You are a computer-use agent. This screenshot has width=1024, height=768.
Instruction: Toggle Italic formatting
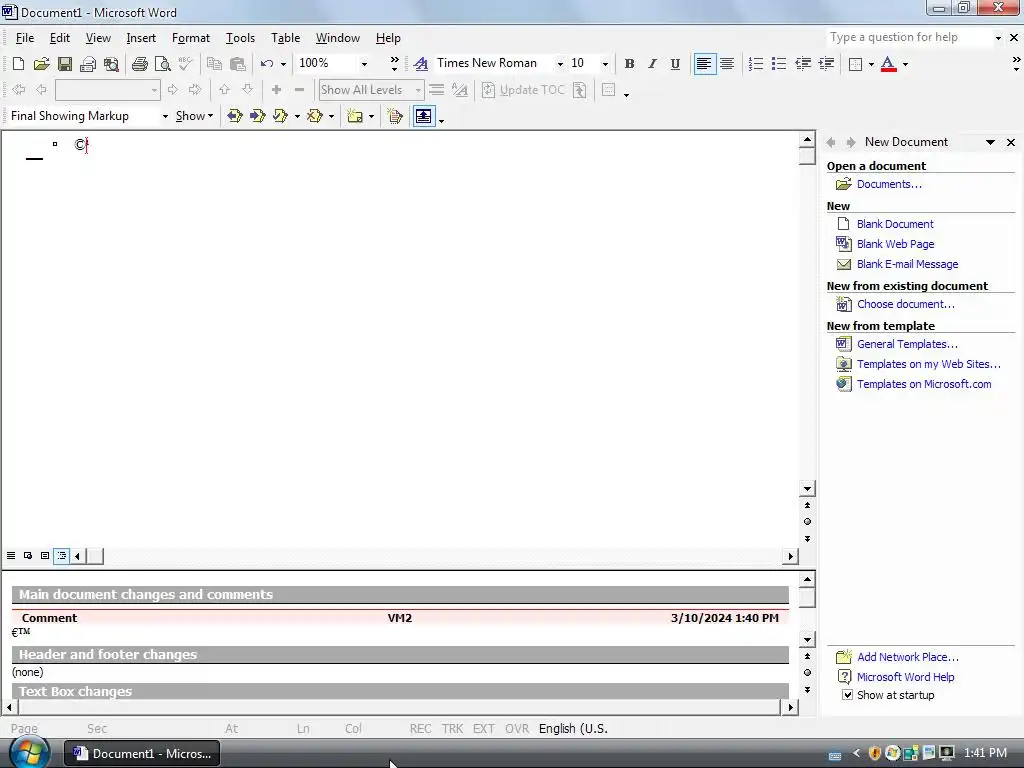[x=652, y=63]
